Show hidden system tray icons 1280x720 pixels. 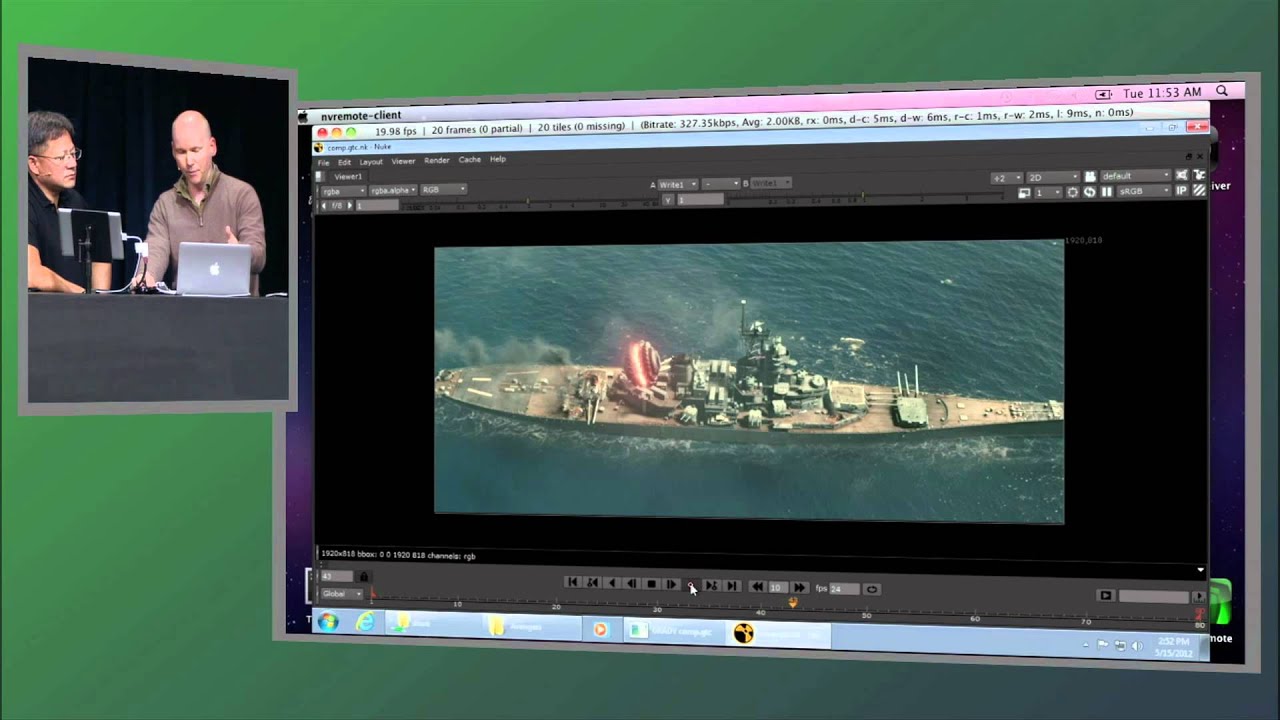pos(1086,645)
